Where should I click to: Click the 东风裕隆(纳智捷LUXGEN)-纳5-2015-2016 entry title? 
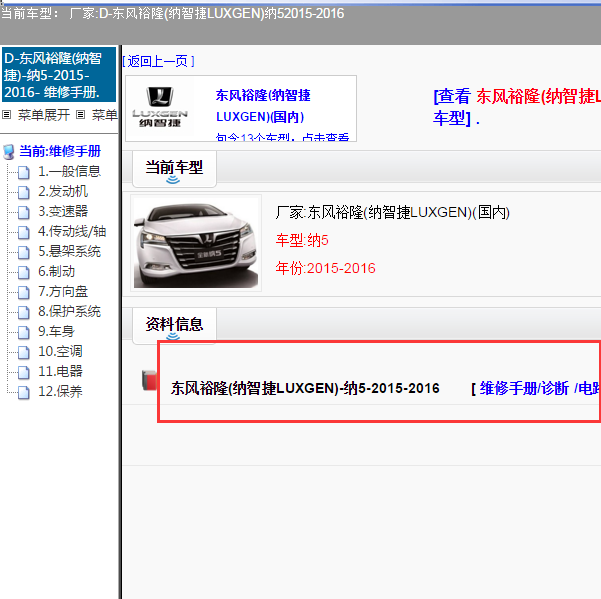tap(305, 388)
